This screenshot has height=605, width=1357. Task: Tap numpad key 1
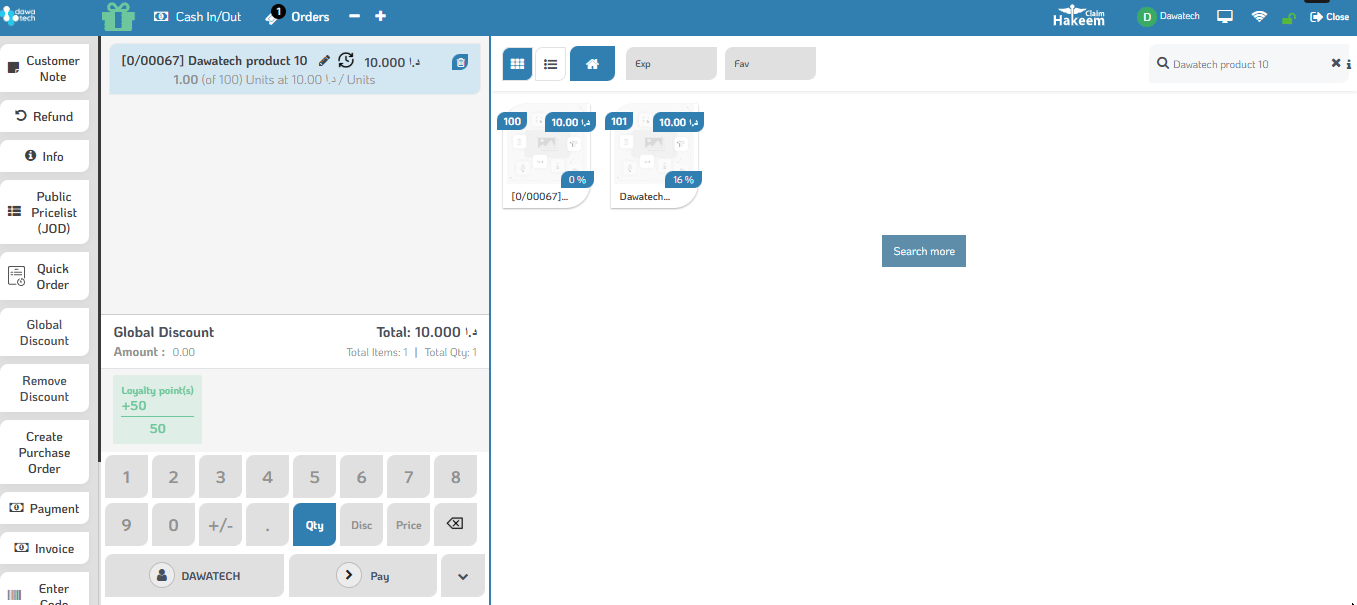pyautogui.click(x=126, y=477)
